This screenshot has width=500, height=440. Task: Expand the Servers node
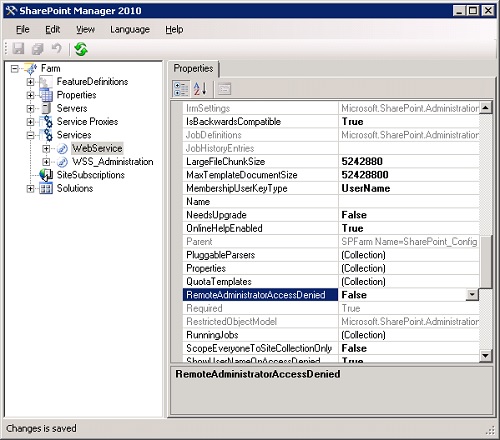click(x=30, y=109)
